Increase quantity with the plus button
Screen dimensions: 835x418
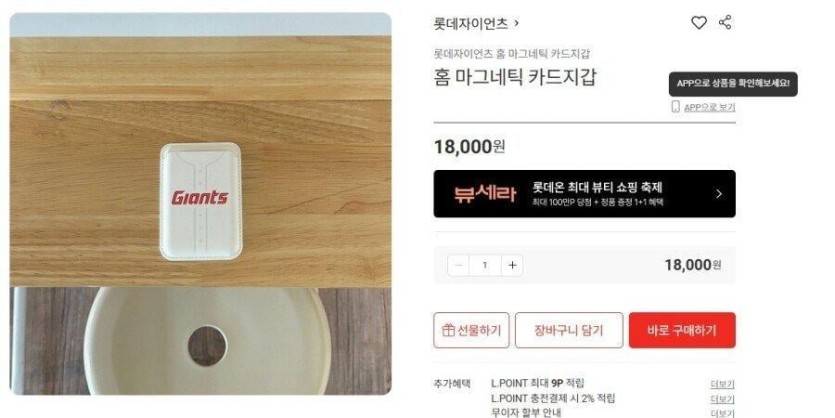click(512, 265)
